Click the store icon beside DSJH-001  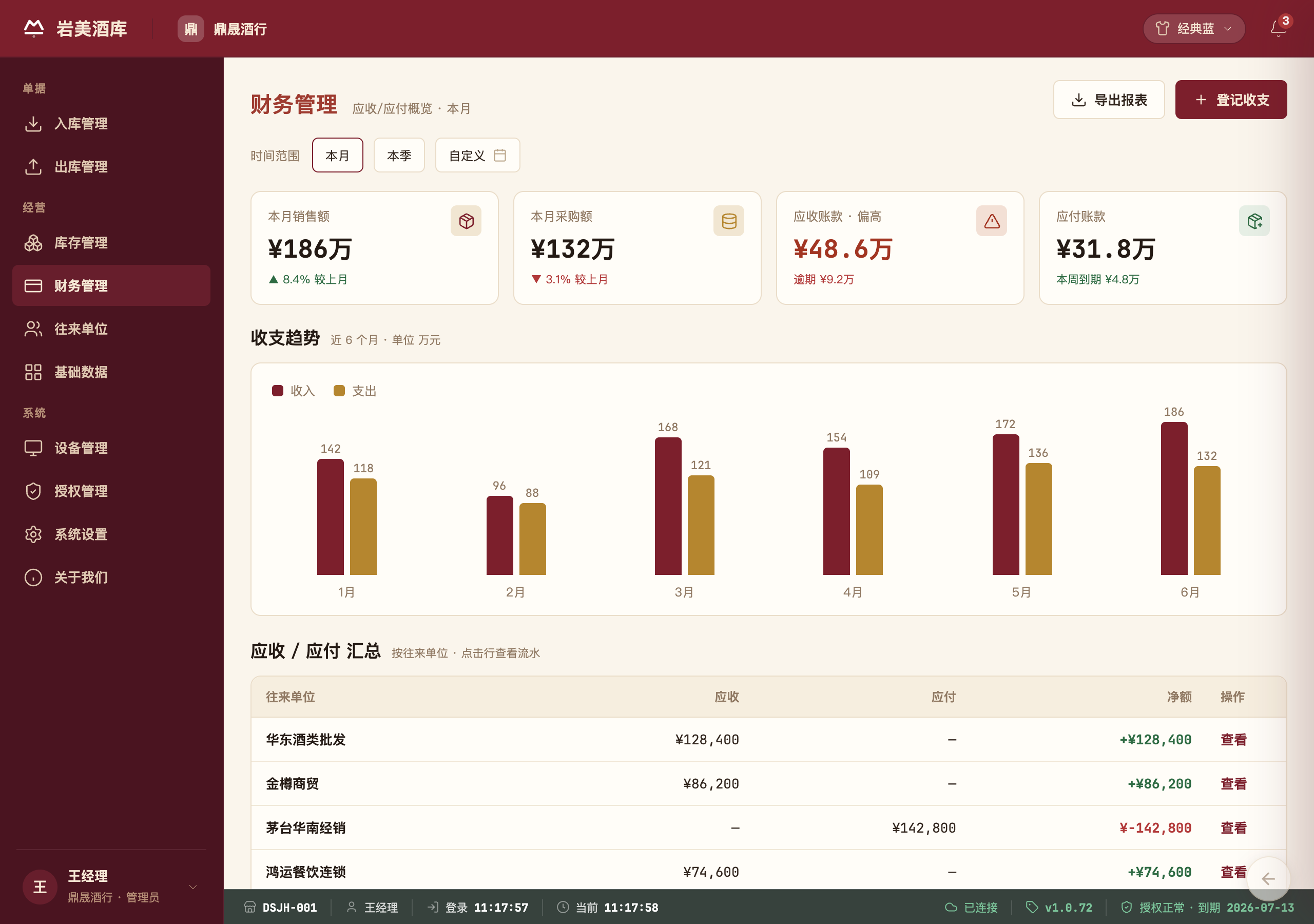pyautogui.click(x=250, y=908)
